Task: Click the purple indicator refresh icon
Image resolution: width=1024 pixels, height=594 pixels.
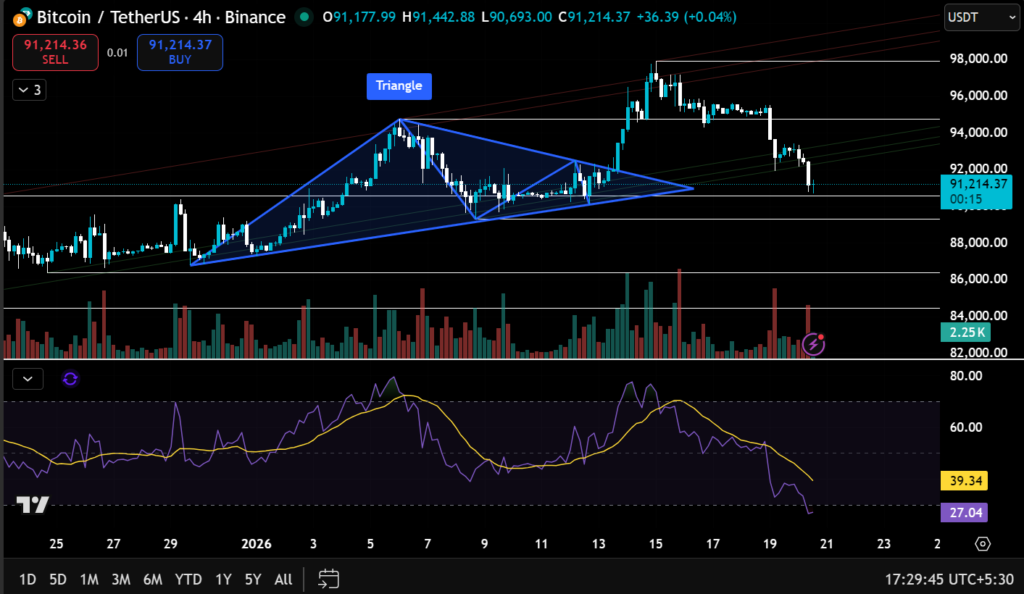Action: 70,378
